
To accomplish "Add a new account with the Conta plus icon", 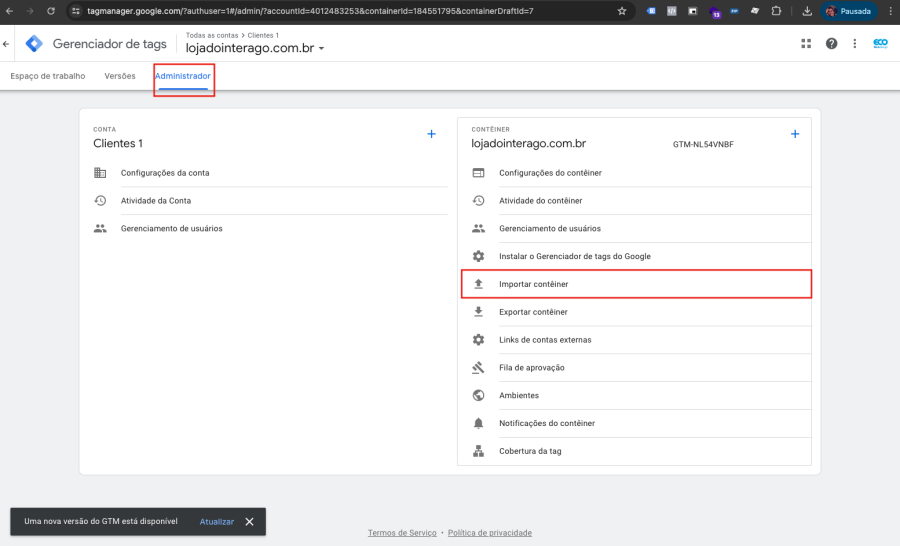I will pos(432,134).
